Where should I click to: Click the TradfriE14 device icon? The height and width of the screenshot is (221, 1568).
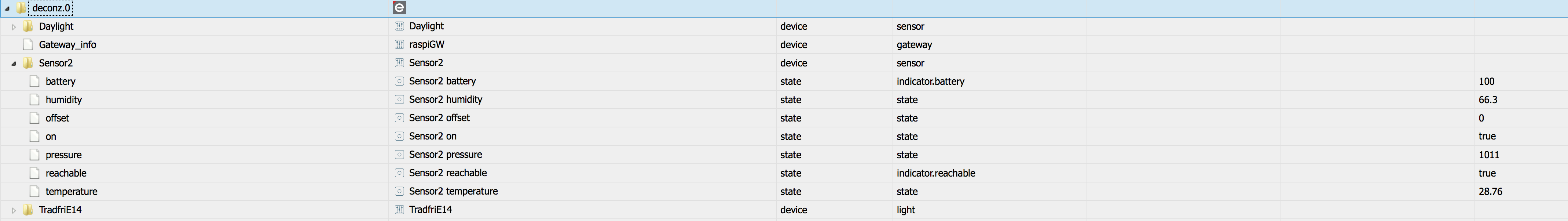tap(399, 209)
